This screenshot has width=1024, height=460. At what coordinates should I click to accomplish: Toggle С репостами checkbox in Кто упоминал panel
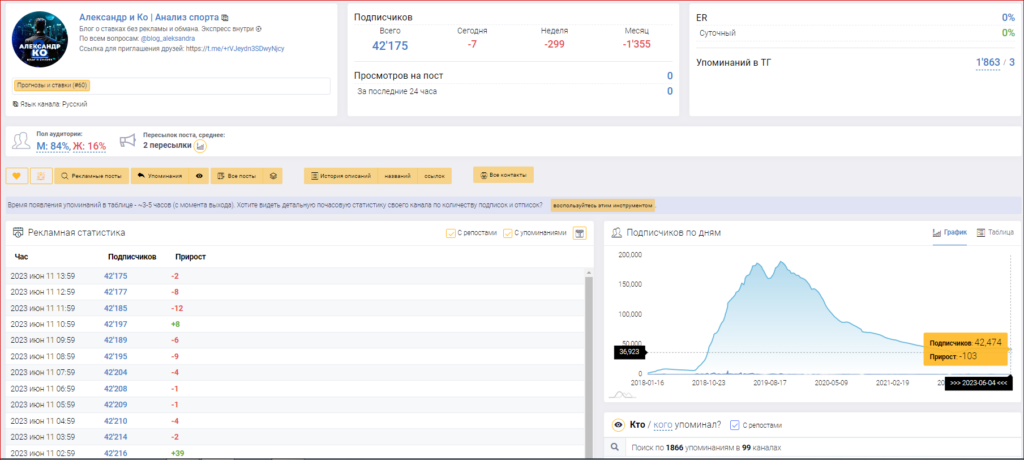point(736,424)
